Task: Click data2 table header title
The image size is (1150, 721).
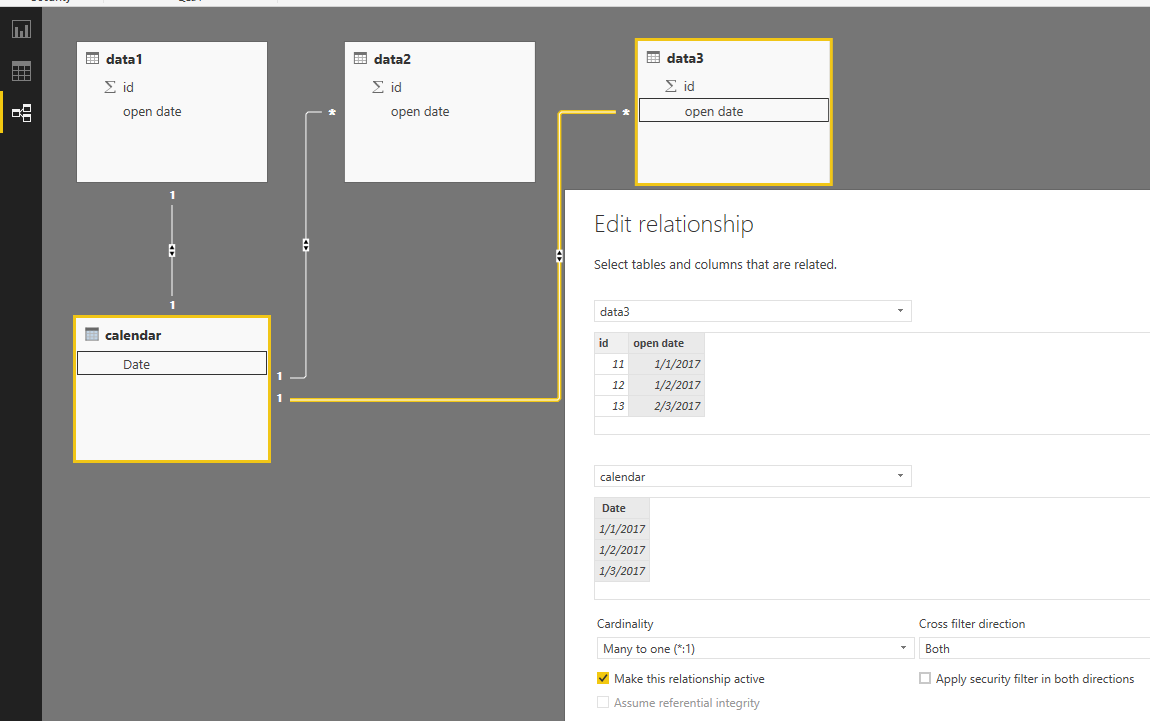Action: click(392, 59)
